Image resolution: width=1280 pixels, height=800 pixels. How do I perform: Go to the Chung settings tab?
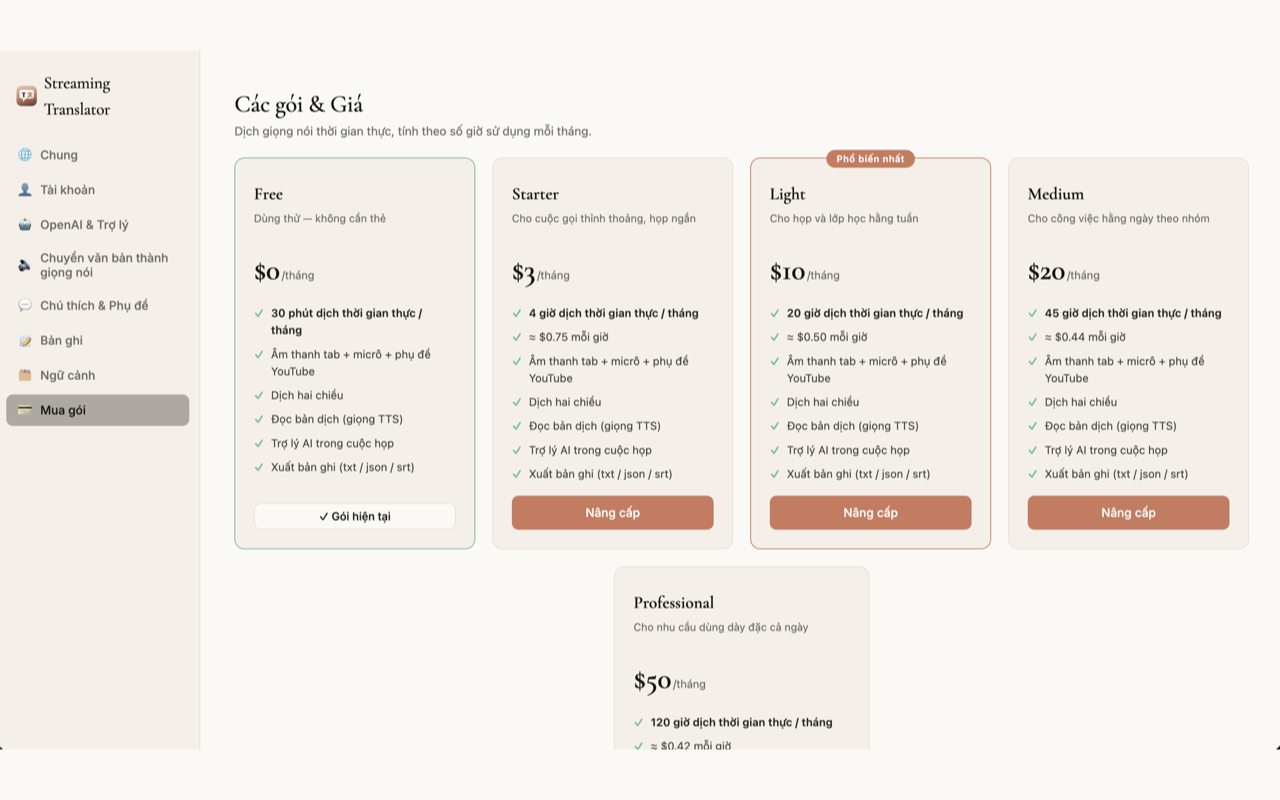click(97, 155)
